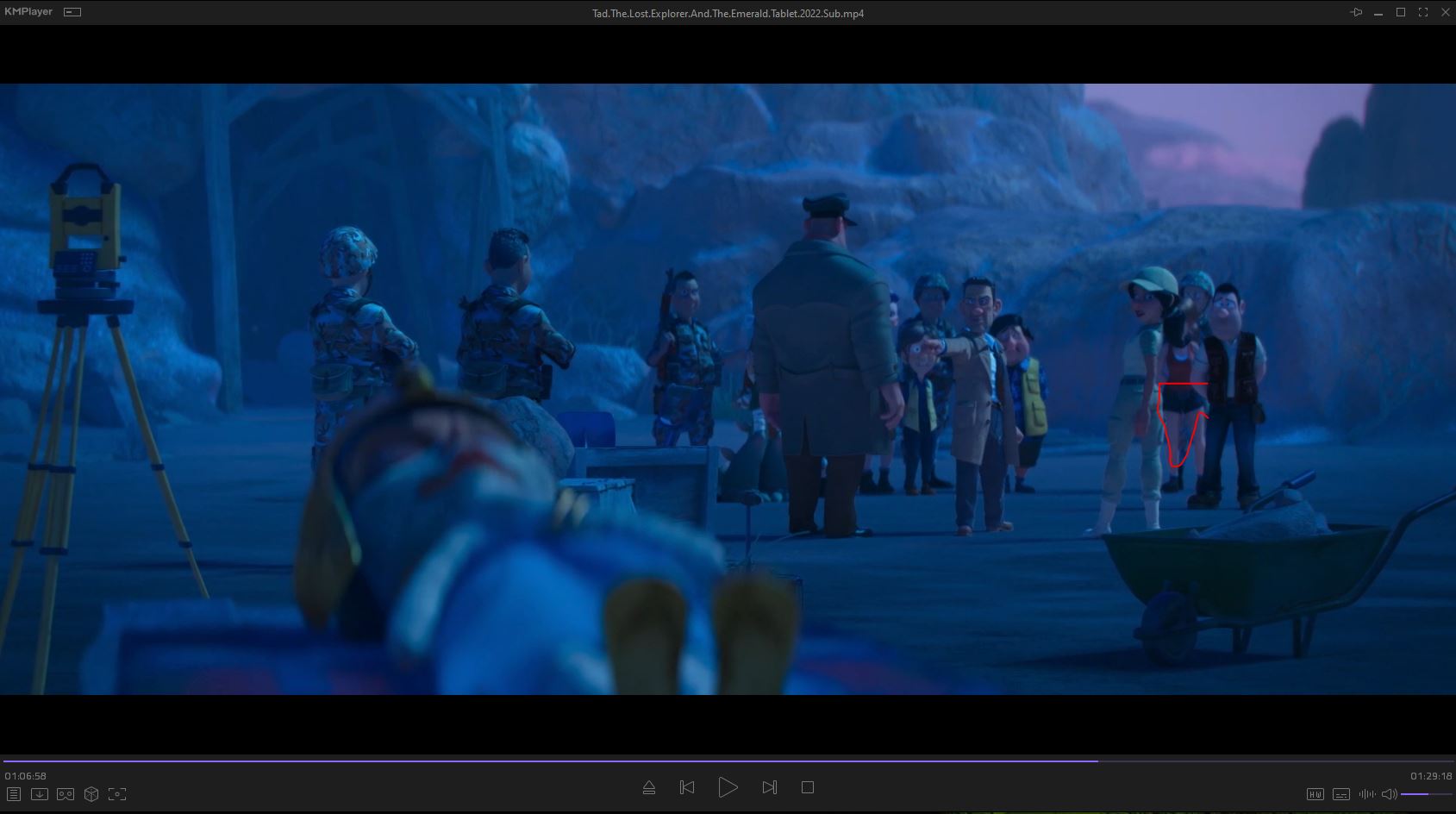
Task: Open the playlist panel icon
Action: (x=13, y=794)
